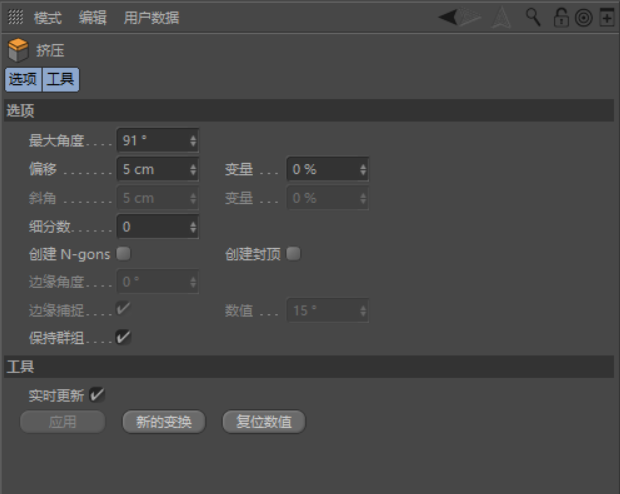The image size is (620, 494).
Task: Click the 偏移 label
Action: [43, 169]
